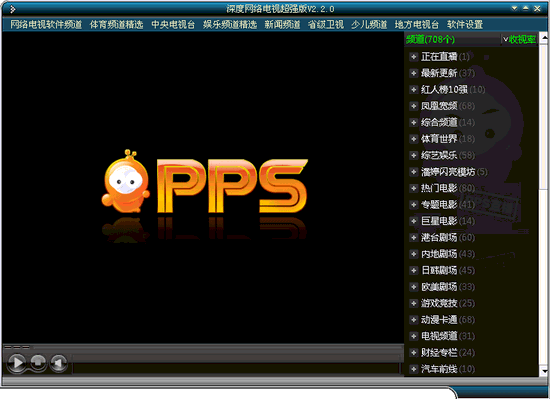The height and width of the screenshot is (399, 550).
Task: Open the 收视率 sort dropdown
Action: 519,39
